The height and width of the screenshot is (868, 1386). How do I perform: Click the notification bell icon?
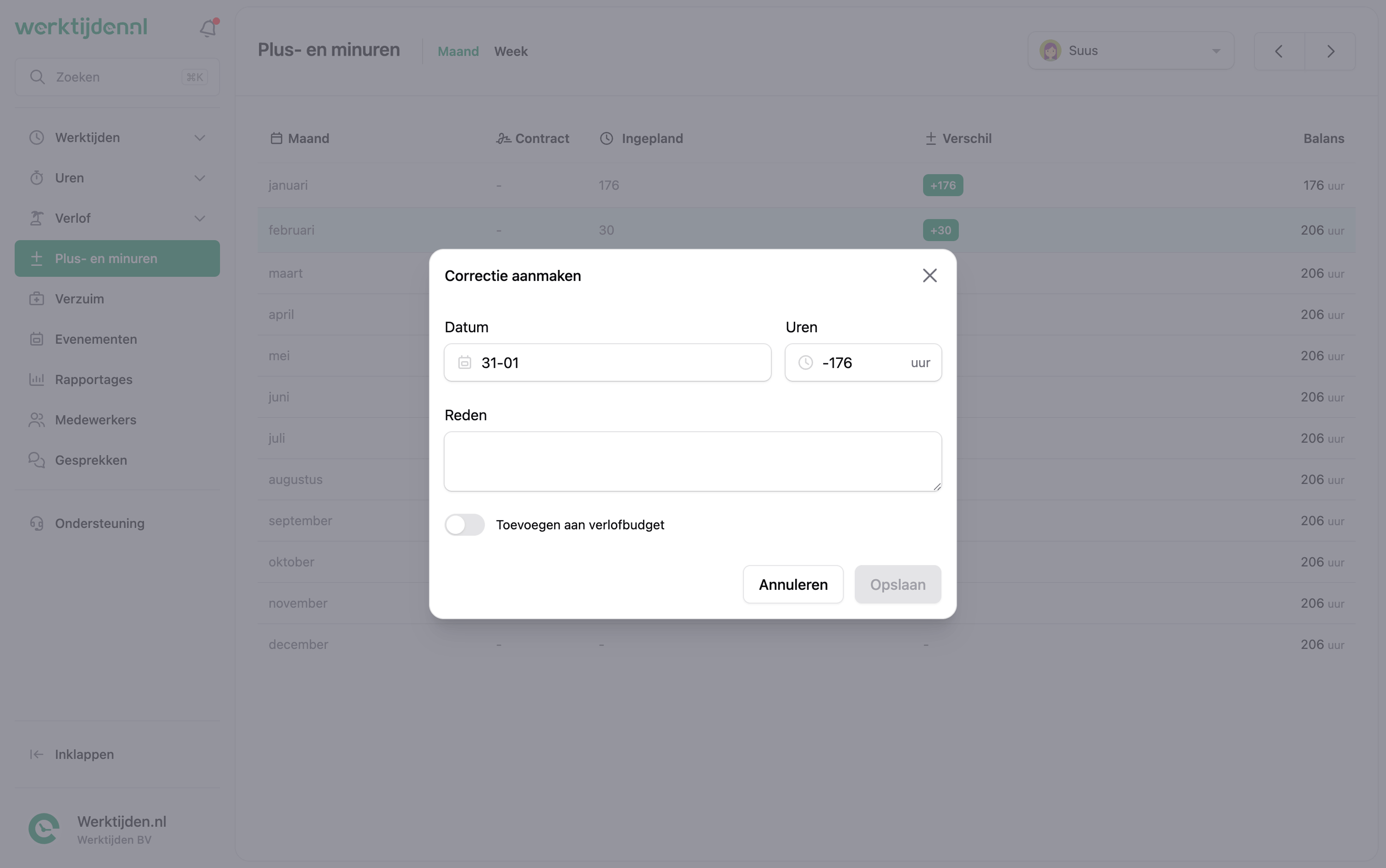207,27
